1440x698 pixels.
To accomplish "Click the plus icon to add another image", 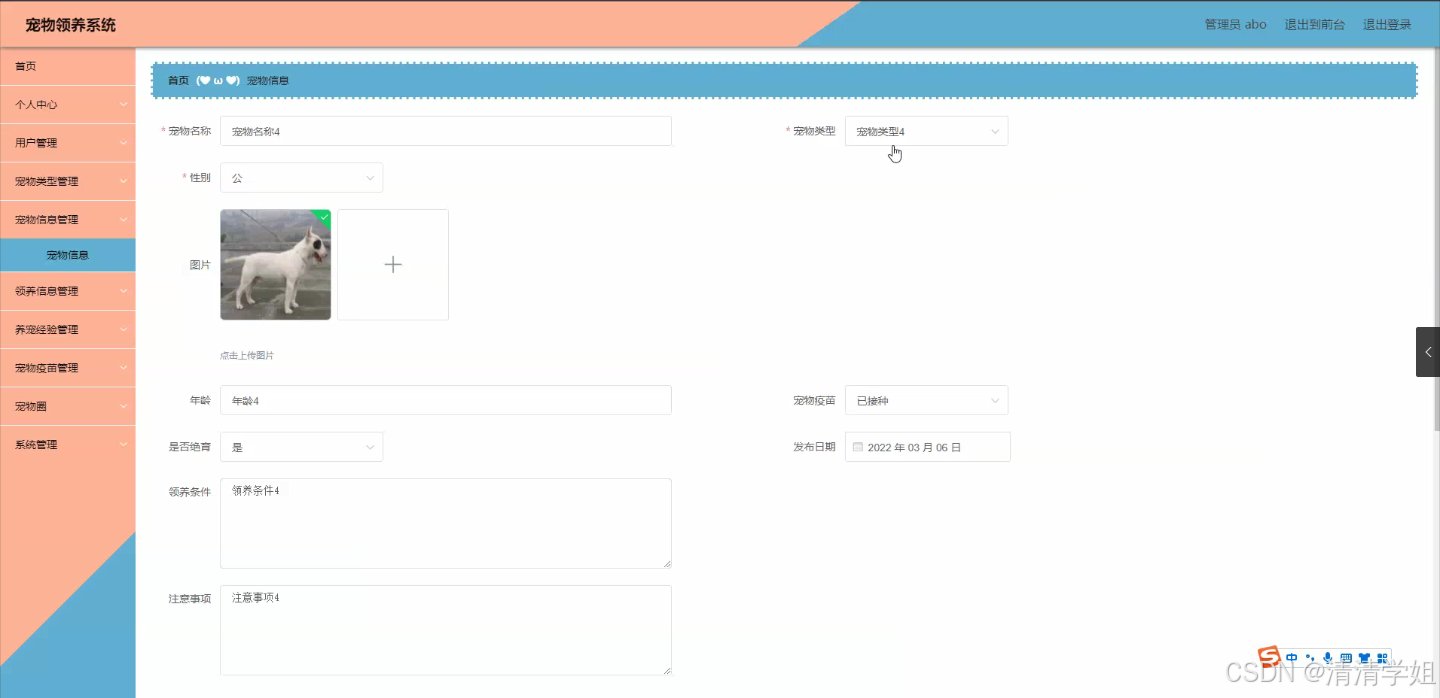I will pyautogui.click(x=392, y=264).
